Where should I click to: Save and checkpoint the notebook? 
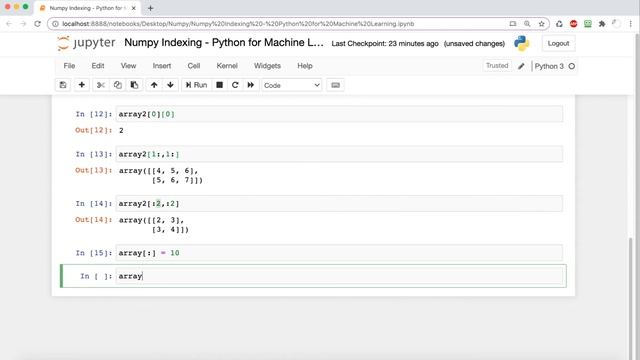63,85
